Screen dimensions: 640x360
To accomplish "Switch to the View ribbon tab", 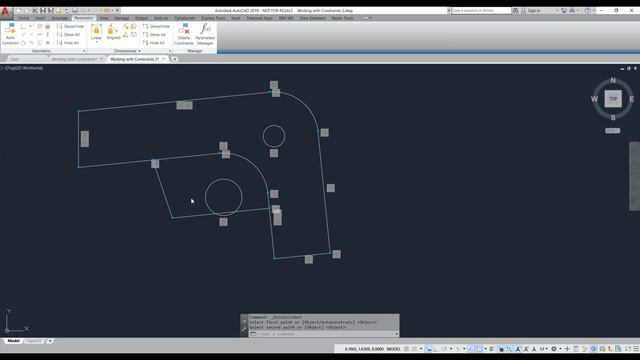I will click(x=104, y=18).
